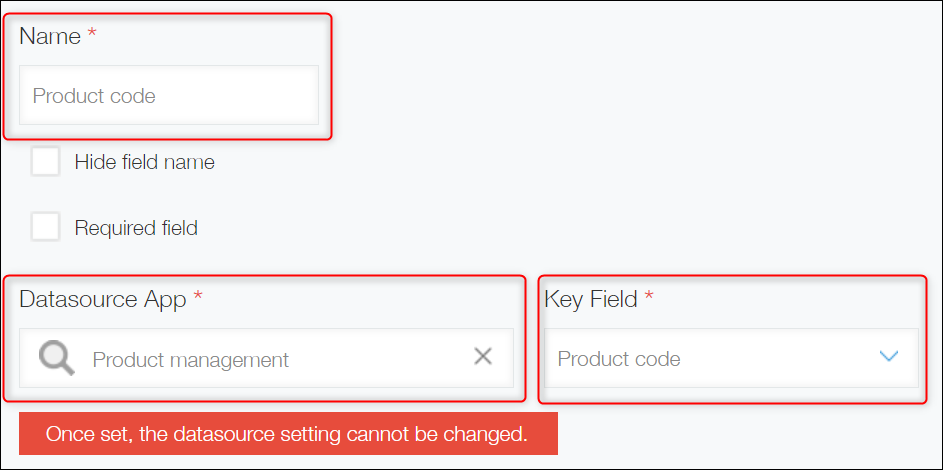
Task: Click the Name field label
Action: click(x=50, y=36)
